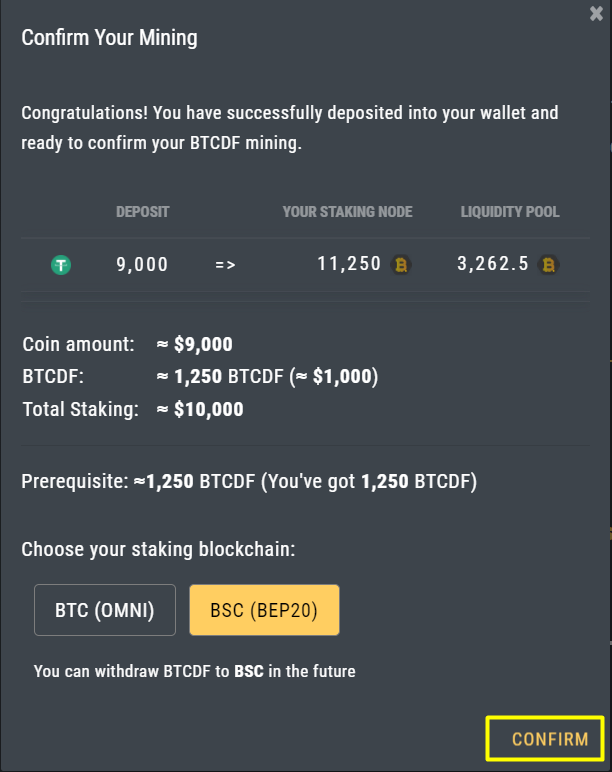
Task: Click the ≈ 1,250 BTCDF amount line
Action: click(267, 377)
